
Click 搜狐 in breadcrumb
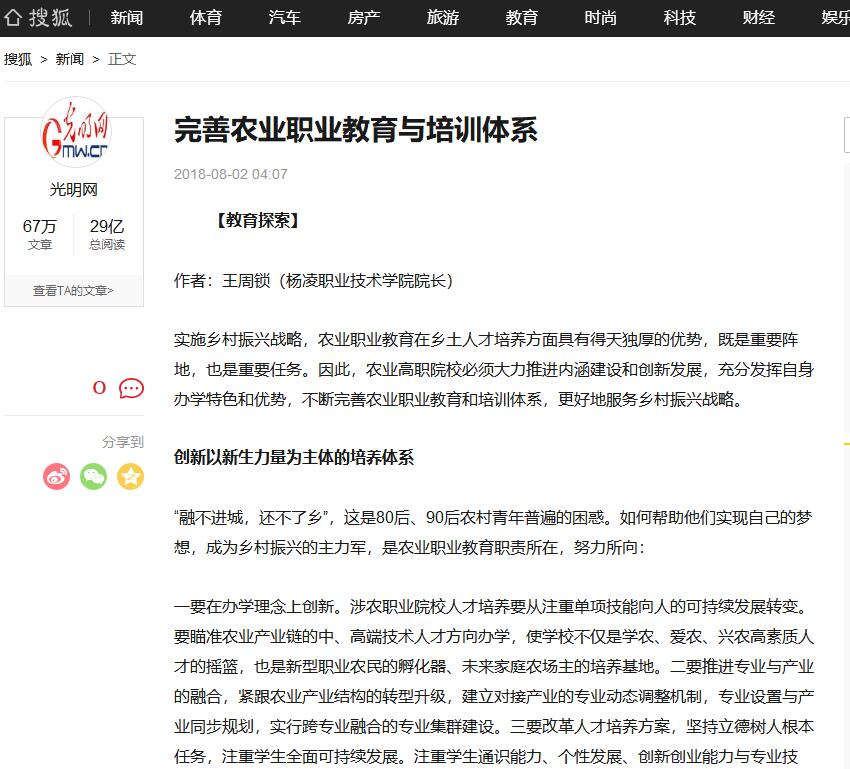tap(18, 59)
